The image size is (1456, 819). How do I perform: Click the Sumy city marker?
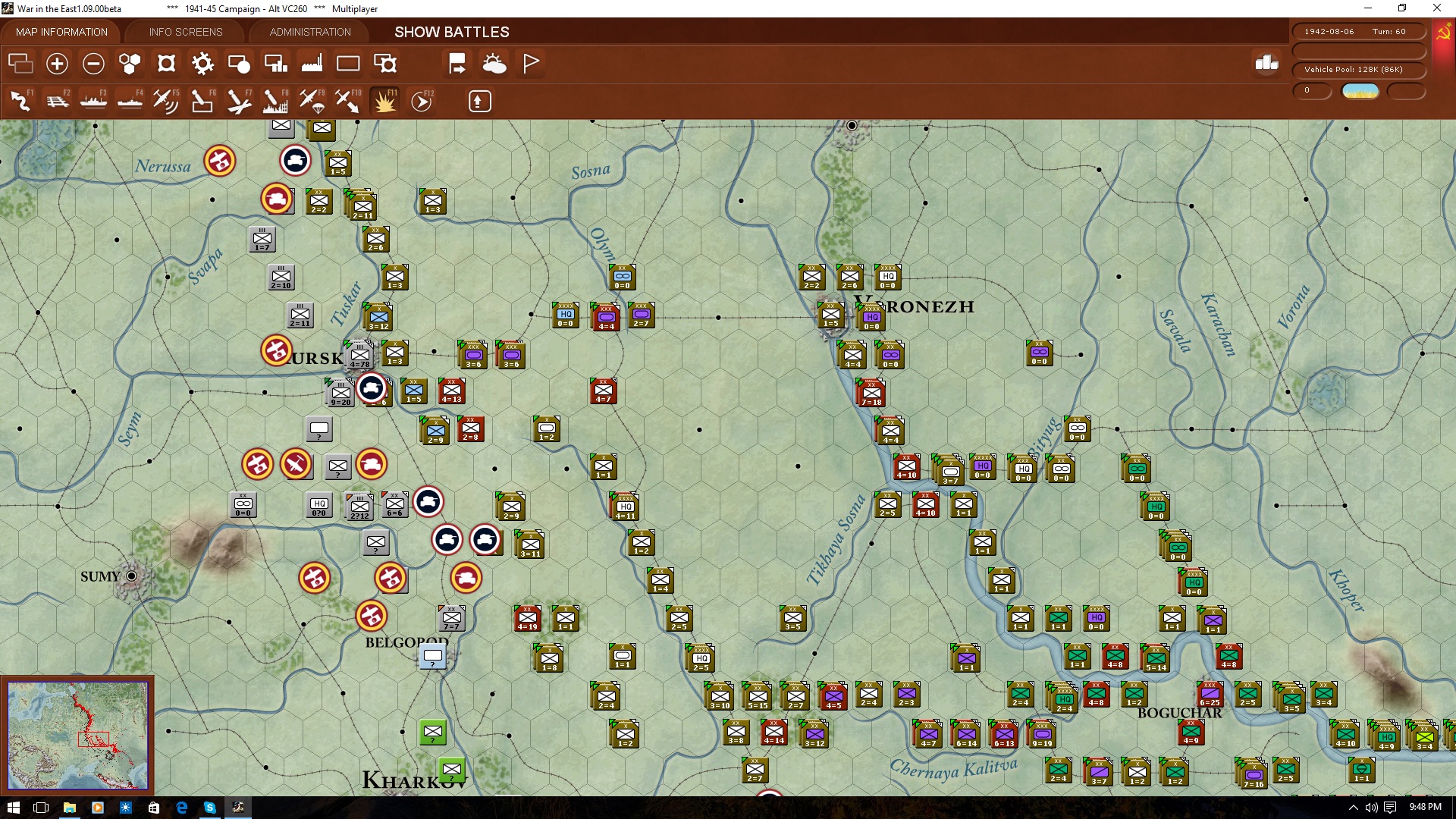point(131,576)
